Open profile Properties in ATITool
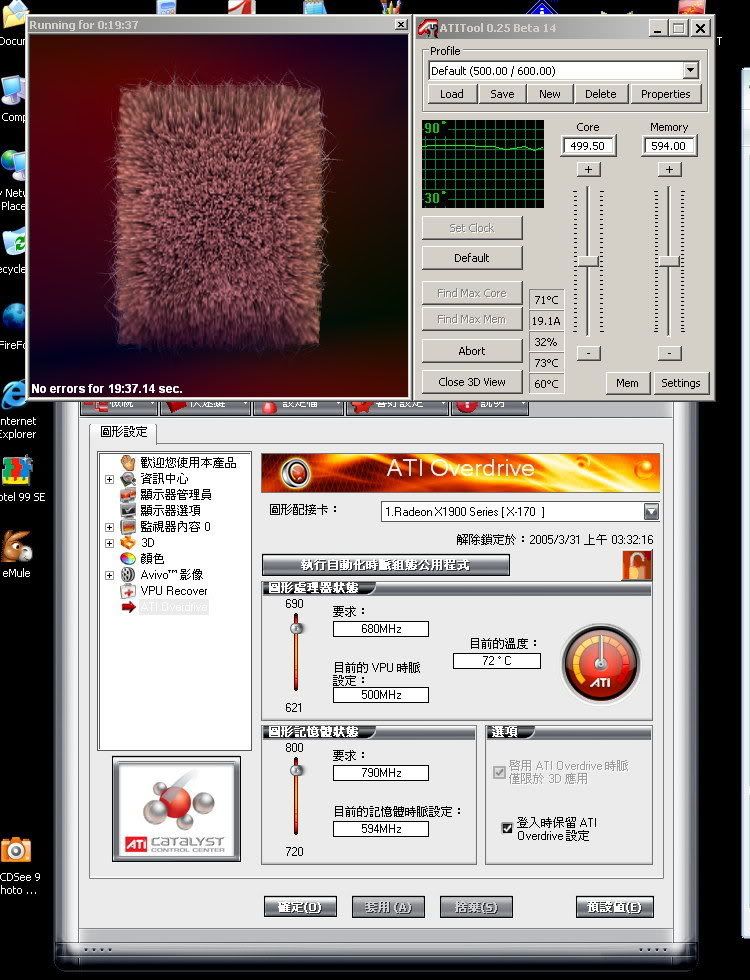Image resolution: width=750 pixels, height=980 pixels. 666,94
